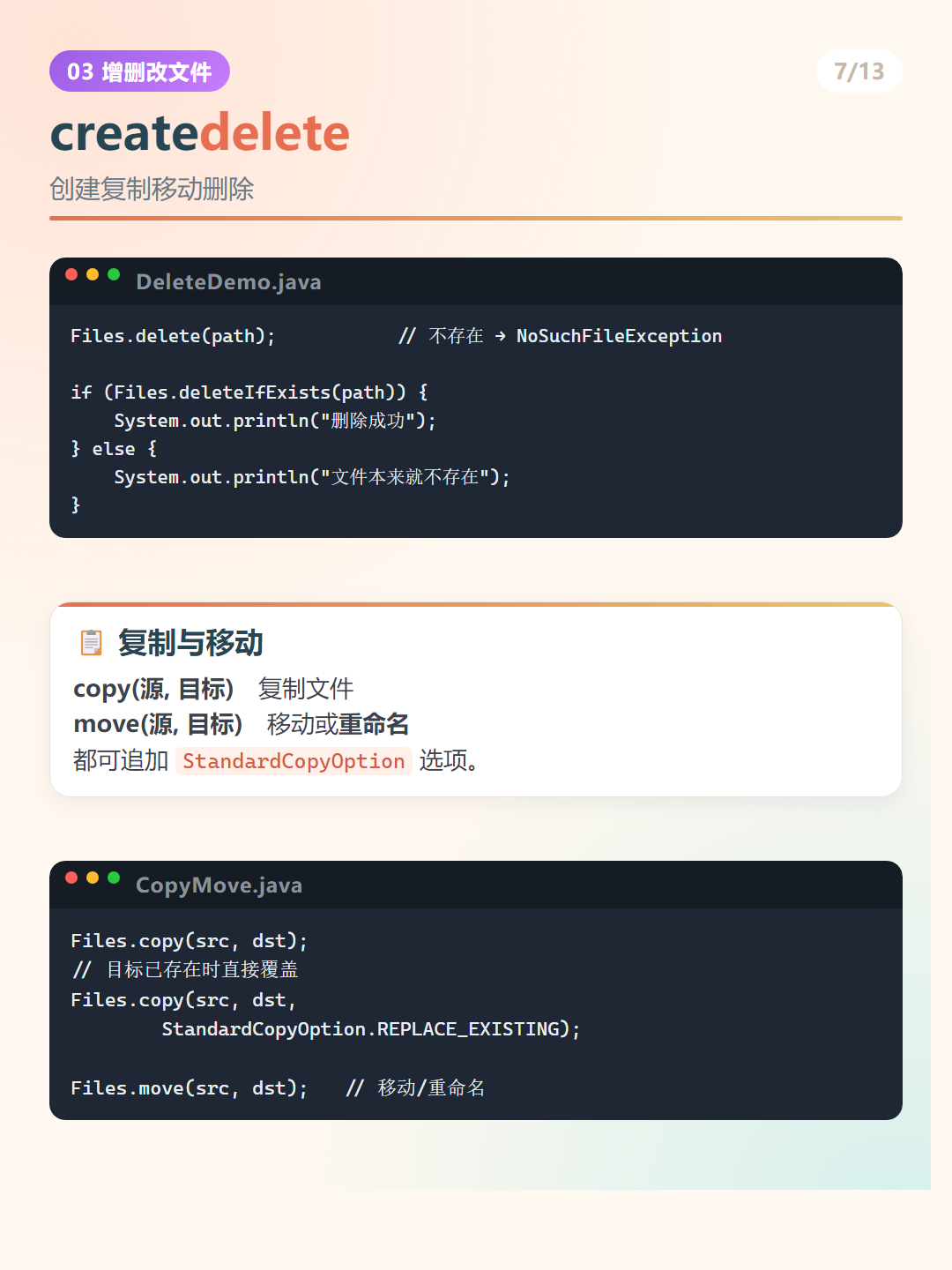Click the red dot in CopyMove.java window
This screenshot has height=1270, width=952.
pyautogui.click(x=71, y=878)
